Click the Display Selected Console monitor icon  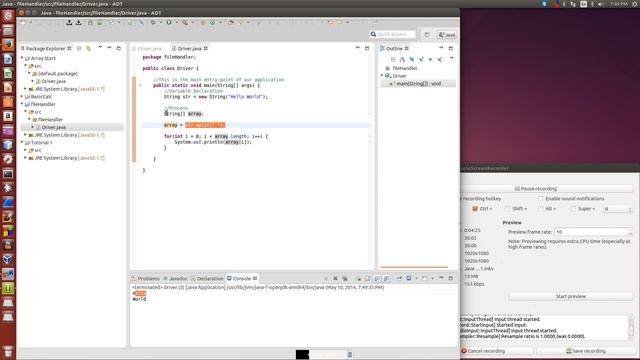[409, 278]
